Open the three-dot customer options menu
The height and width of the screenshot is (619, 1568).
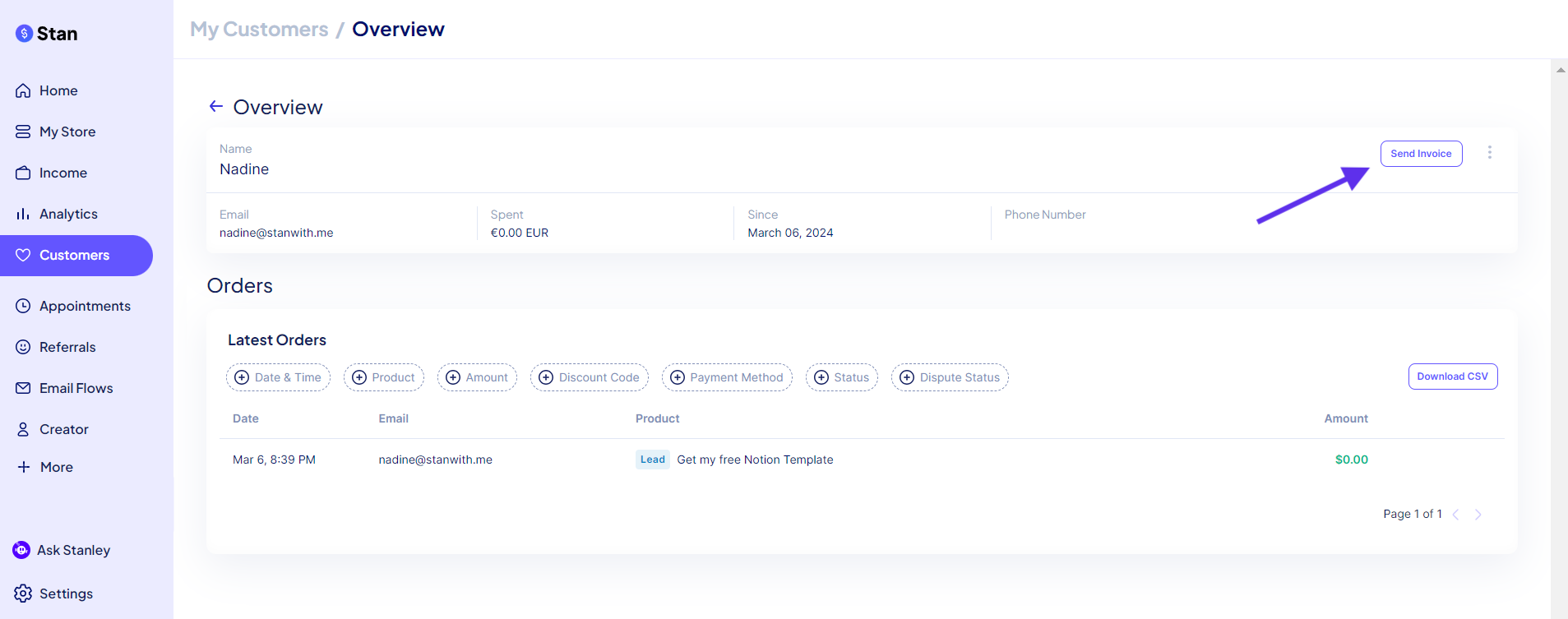tap(1489, 153)
